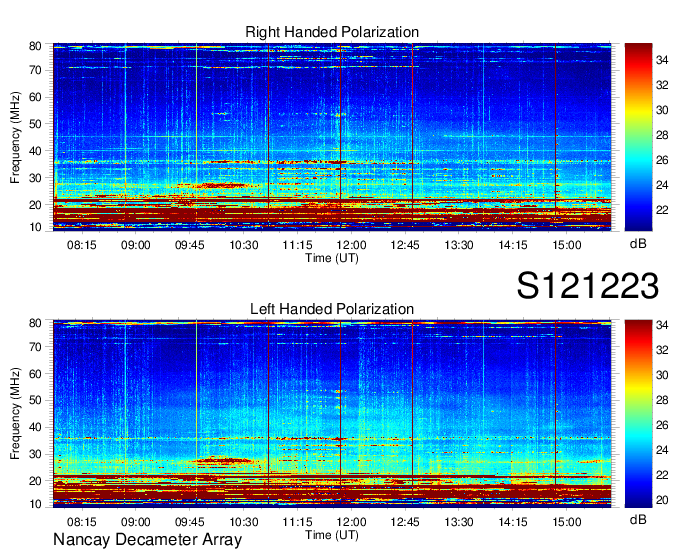The height and width of the screenshot is (552, 680).
Task: Click the 09:00 tick label on the top plot
Action: (x=135, y=245)
